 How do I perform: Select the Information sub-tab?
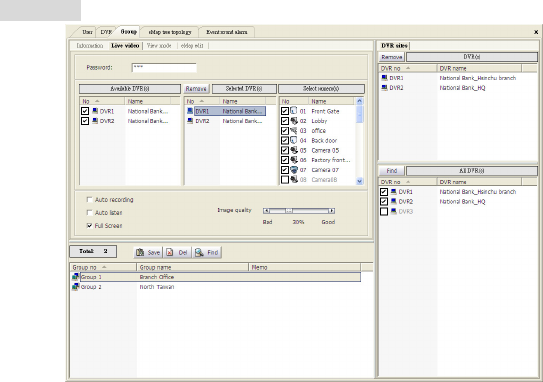pyautogui.click(x=90, y=46)
